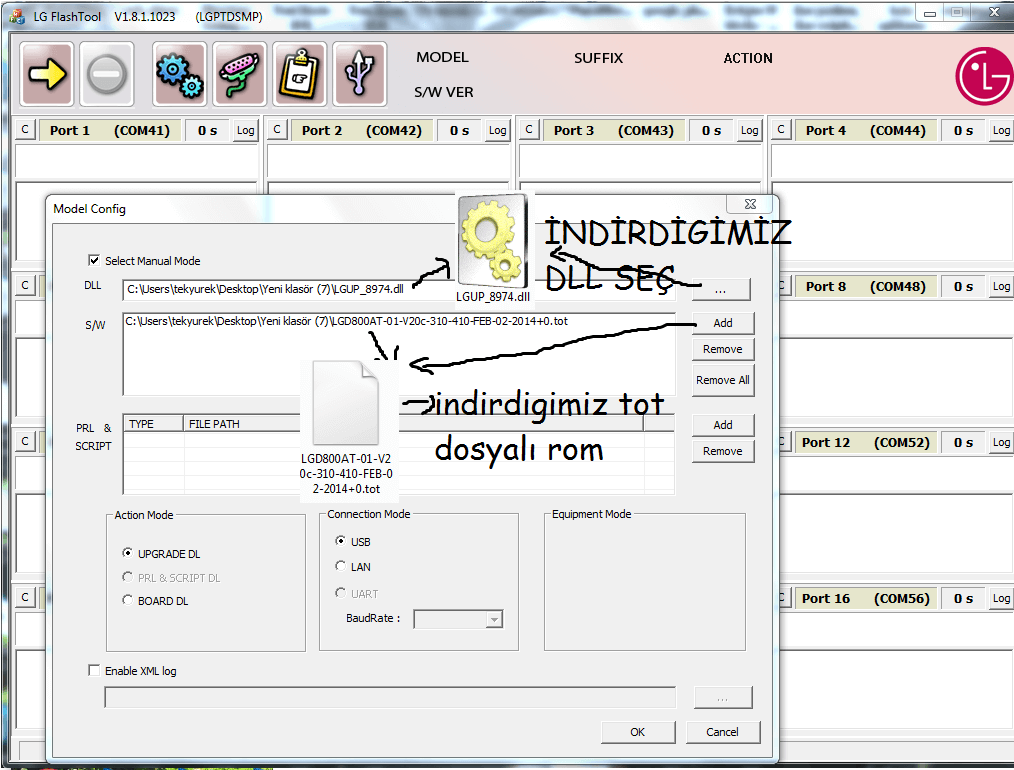
Task: Choose LAN connection mode
Action: tap(341, 566)
